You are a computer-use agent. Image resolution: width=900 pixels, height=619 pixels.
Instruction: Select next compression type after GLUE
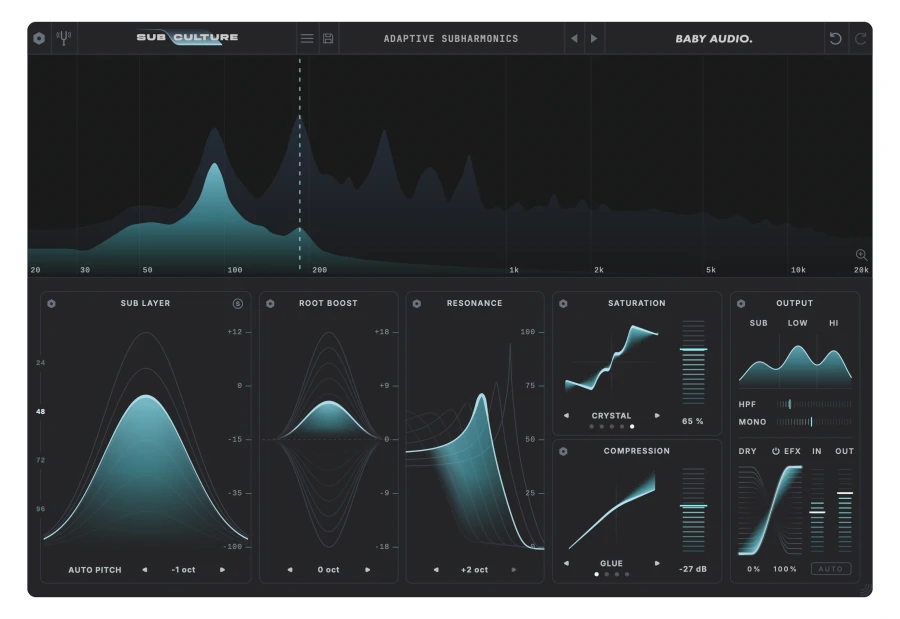(x=657, y=563)
